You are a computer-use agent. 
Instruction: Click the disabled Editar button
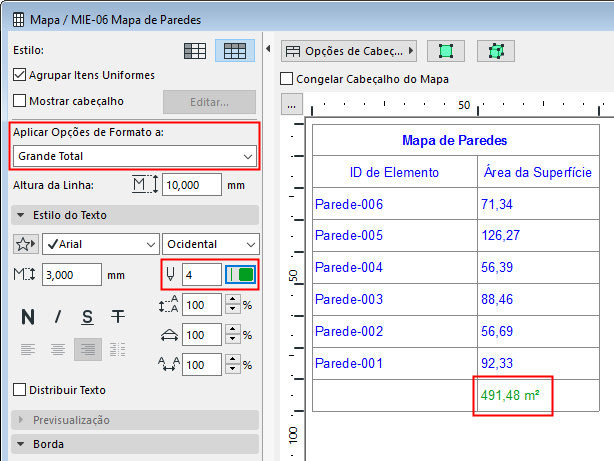click(x=209, y=102)
